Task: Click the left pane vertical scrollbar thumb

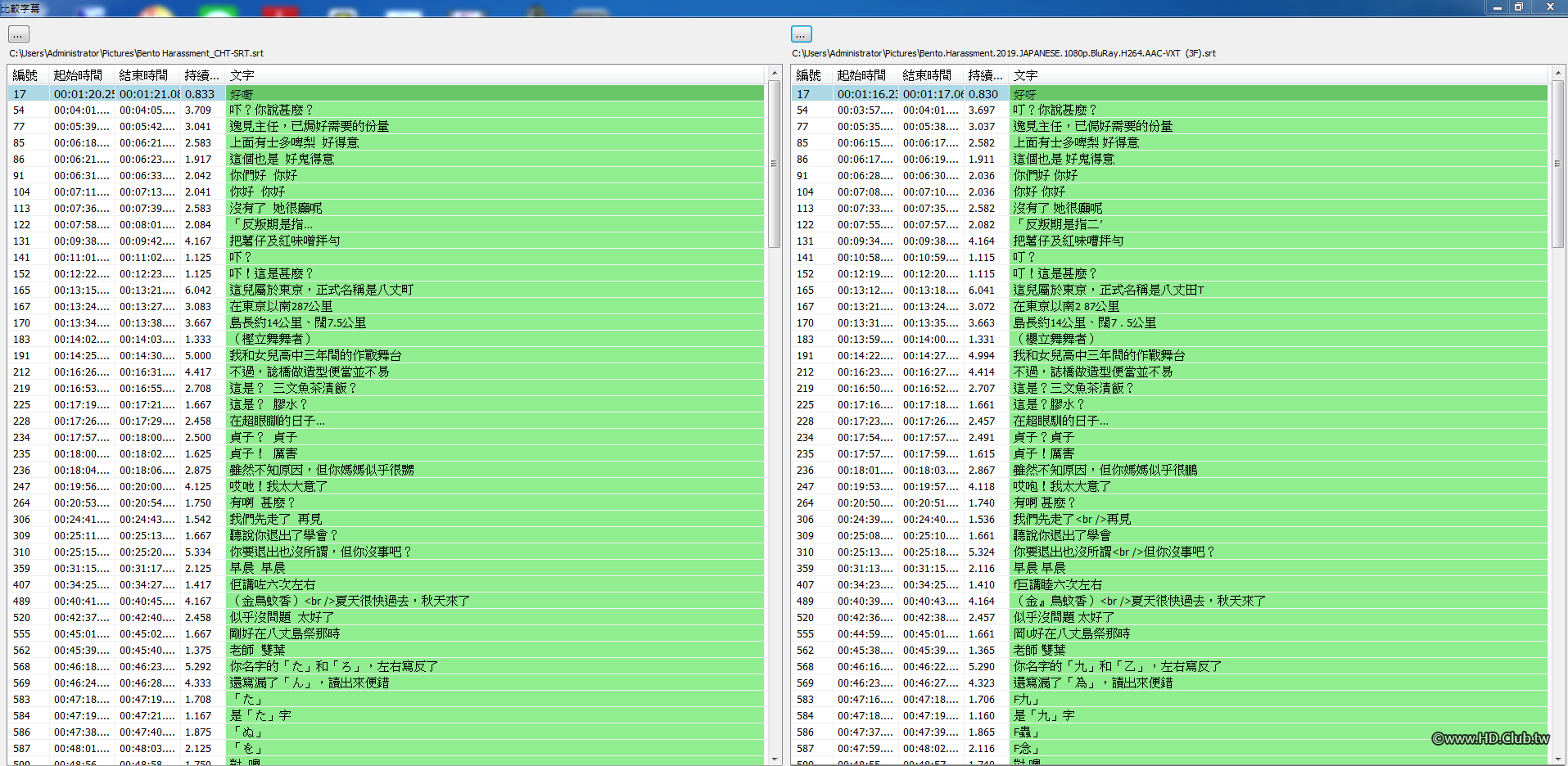Action: 774,164
